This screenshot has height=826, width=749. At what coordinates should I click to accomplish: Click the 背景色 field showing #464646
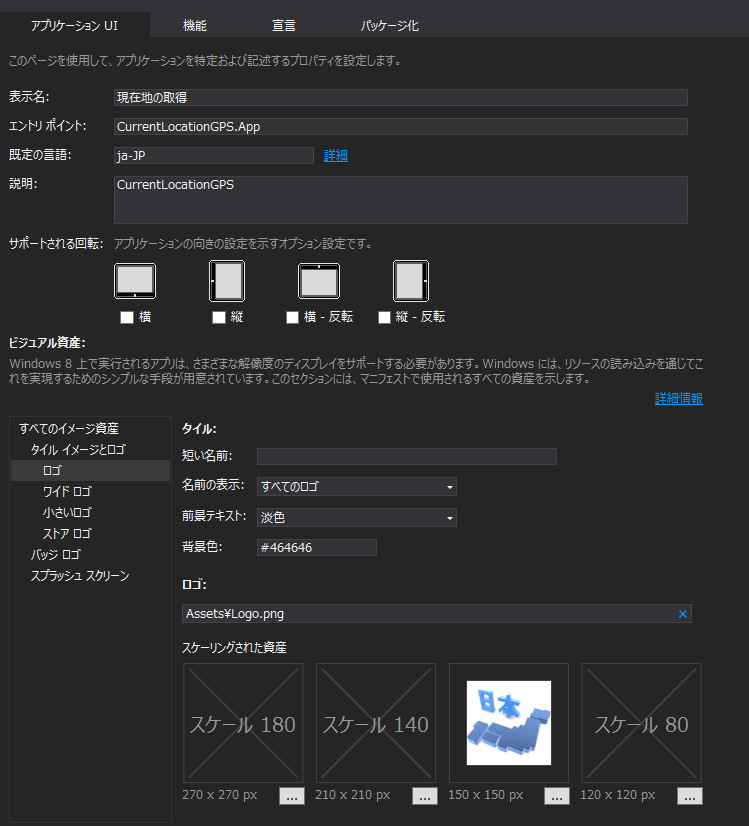tap(317, 547)
